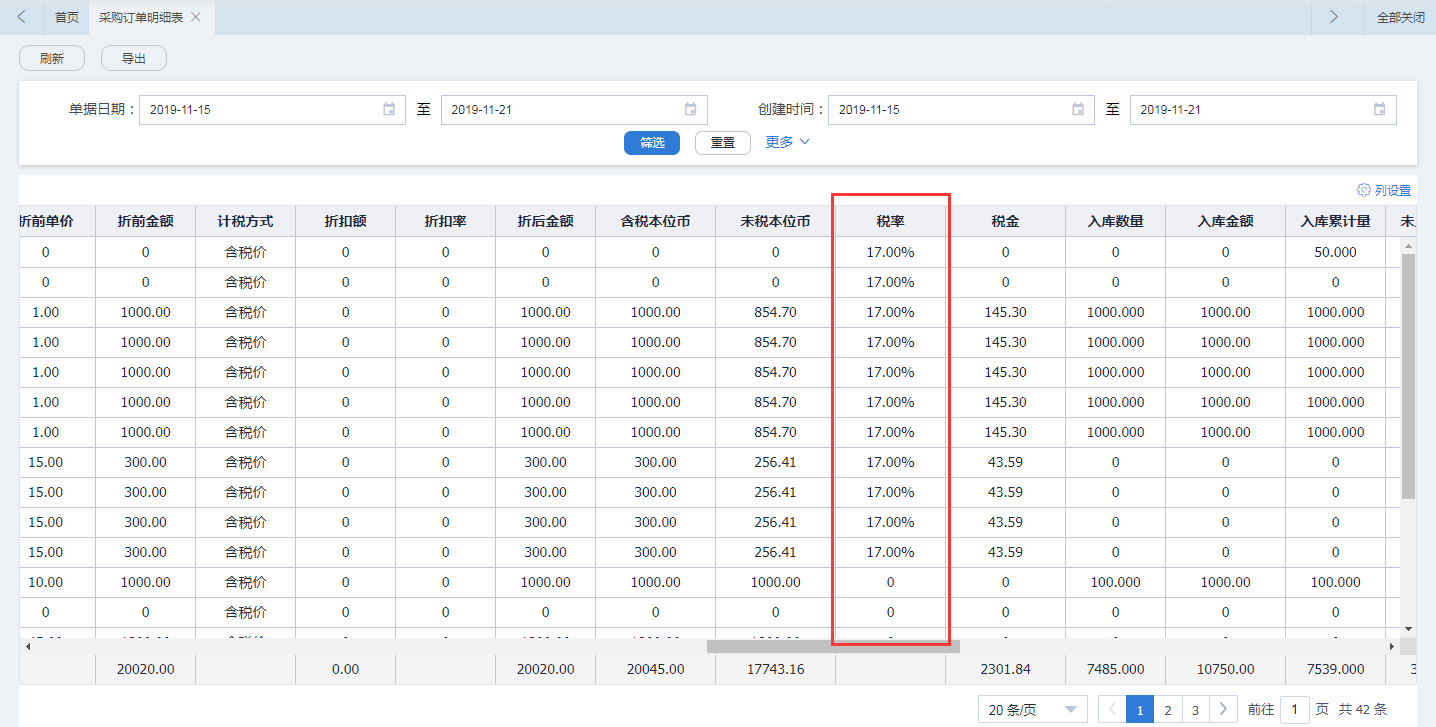Click the horizontal scrollbar right arrow
Screen dimensions: 1436x727
tap(1392, 646)
